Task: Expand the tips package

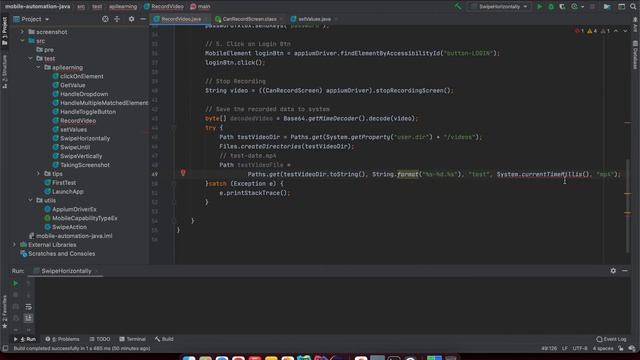Action: point(38,174)
